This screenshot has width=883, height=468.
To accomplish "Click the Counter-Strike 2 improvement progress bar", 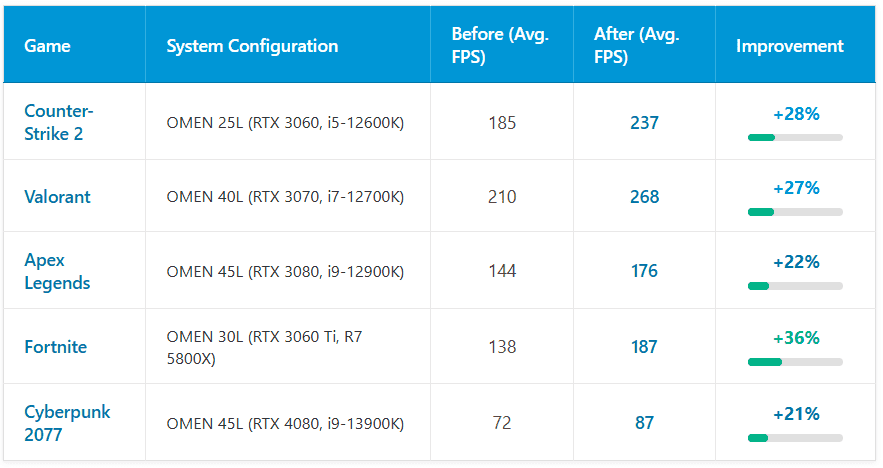I will (x=795, y=137).
